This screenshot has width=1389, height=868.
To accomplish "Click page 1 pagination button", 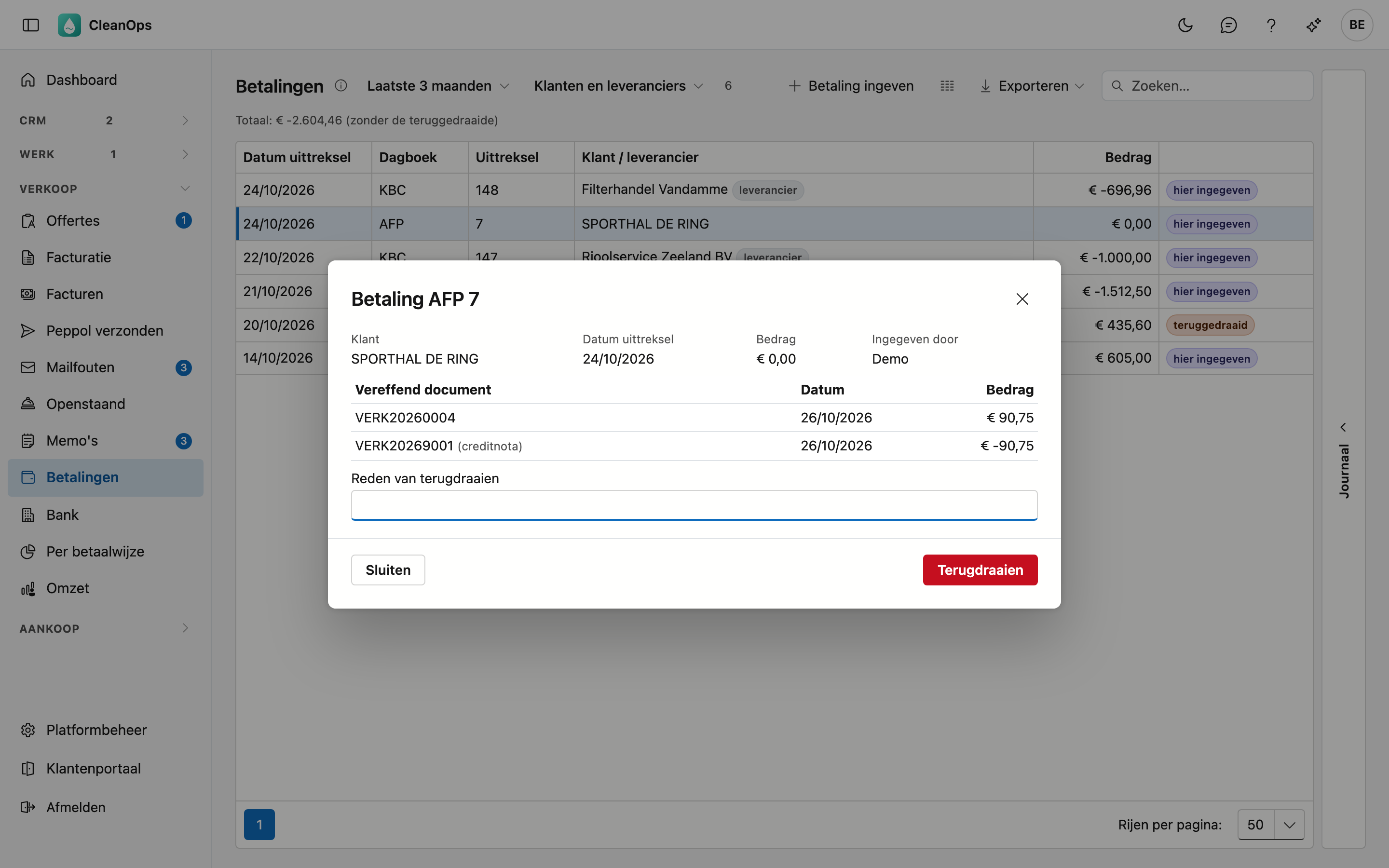I will (x=259, y=825).
